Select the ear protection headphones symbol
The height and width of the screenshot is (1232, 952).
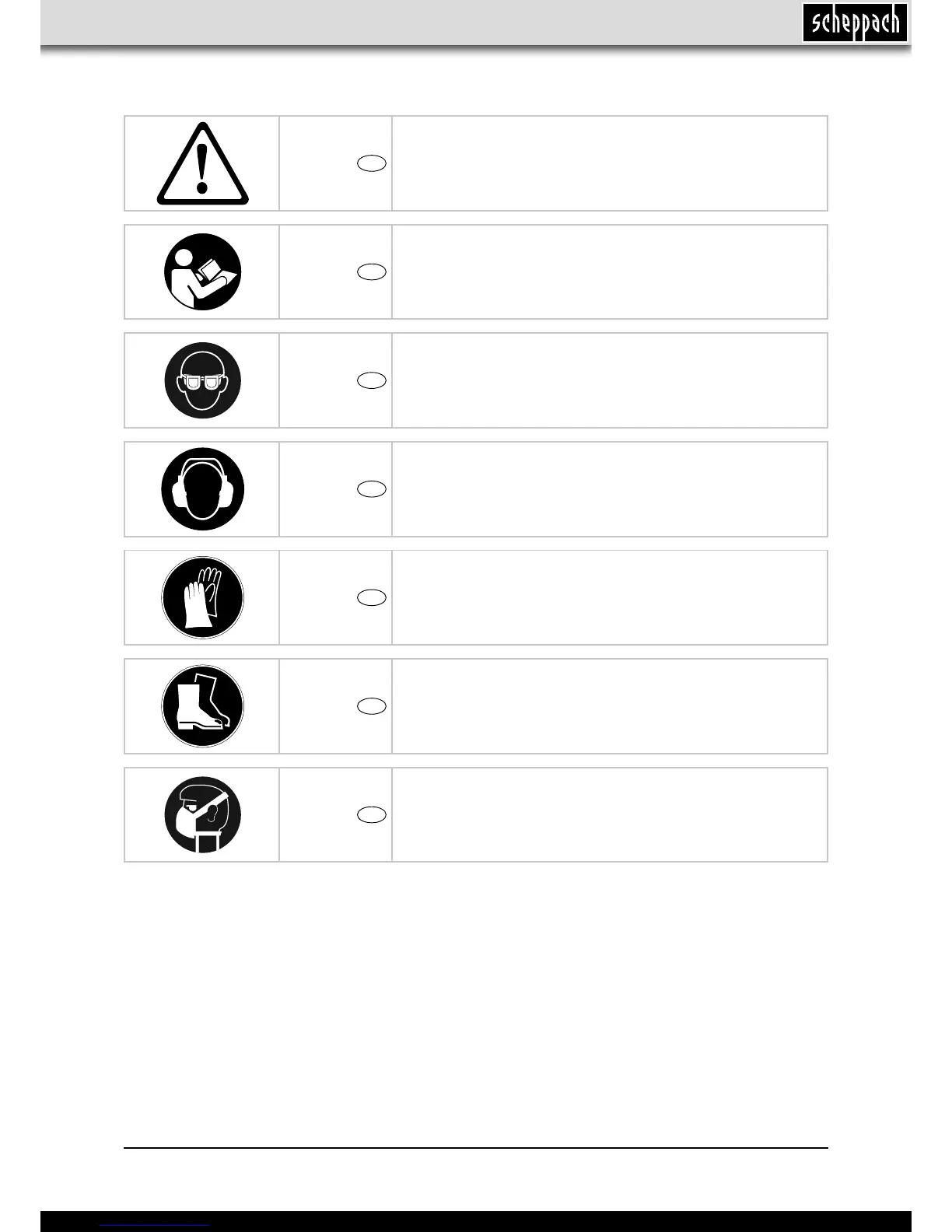202,489
